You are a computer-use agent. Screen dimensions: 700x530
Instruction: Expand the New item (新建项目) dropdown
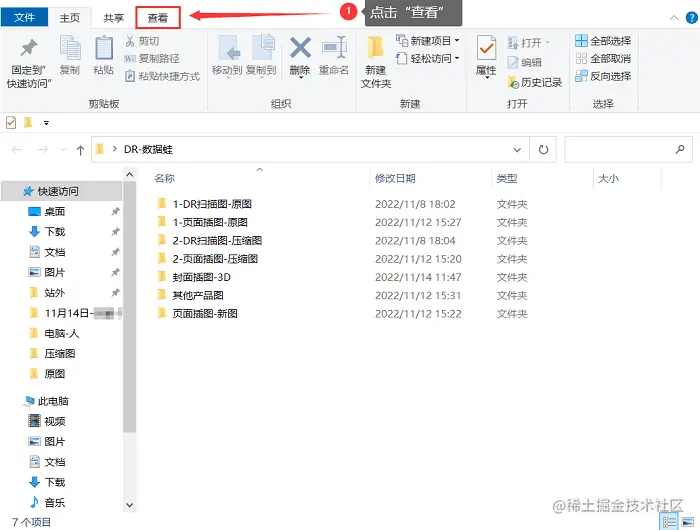click(x=457, y=41)
